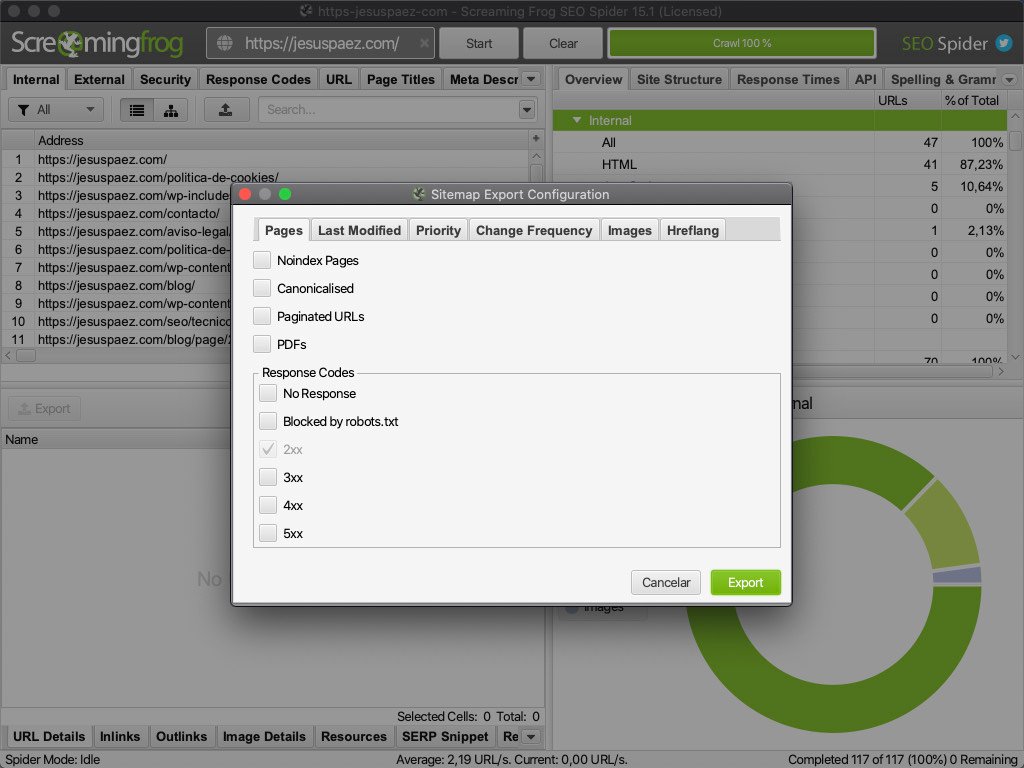The image size is (1024, 768).
Task: Open the All filter dropdown
Action: click(56, 110)
